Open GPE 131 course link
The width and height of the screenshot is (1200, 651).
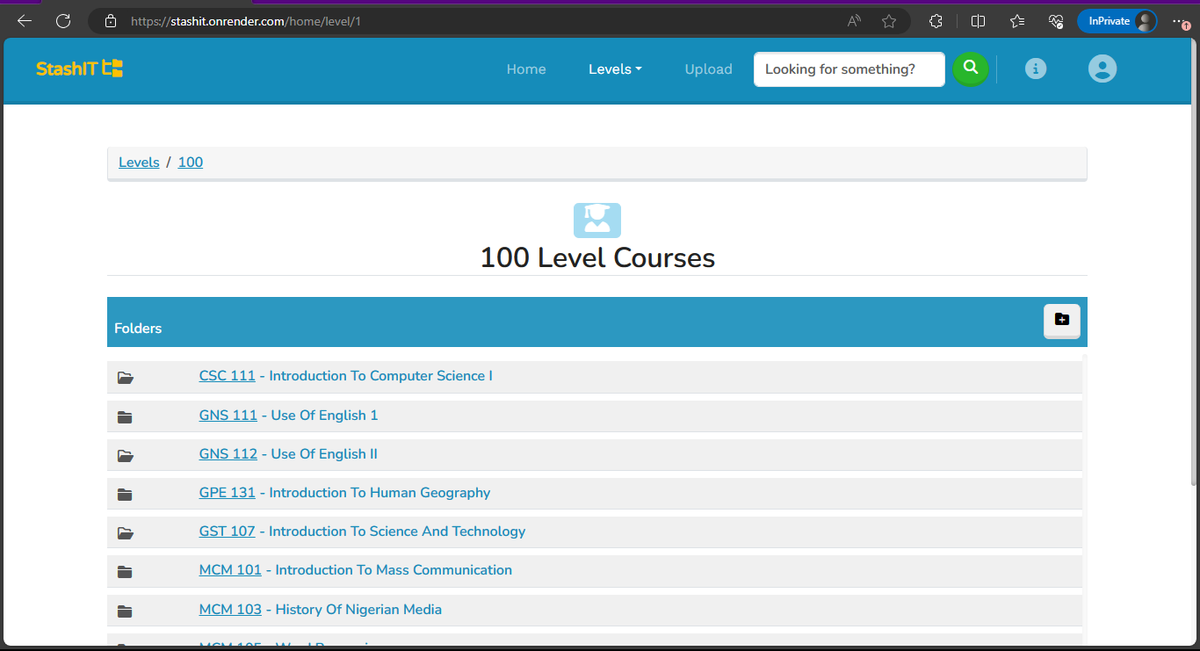pyautogui.click(x=227, y=493)
